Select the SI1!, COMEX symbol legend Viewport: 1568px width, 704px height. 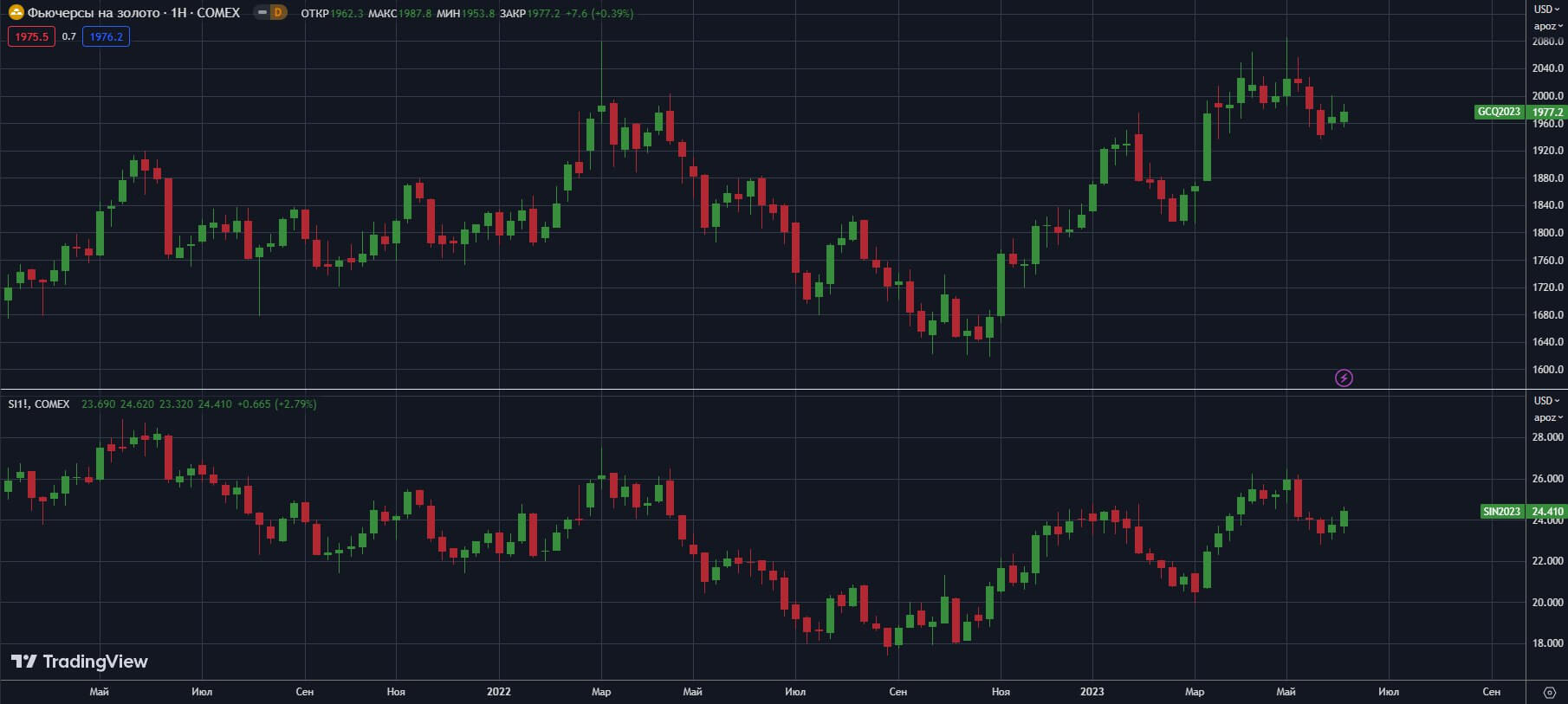(x=39, y=404)
